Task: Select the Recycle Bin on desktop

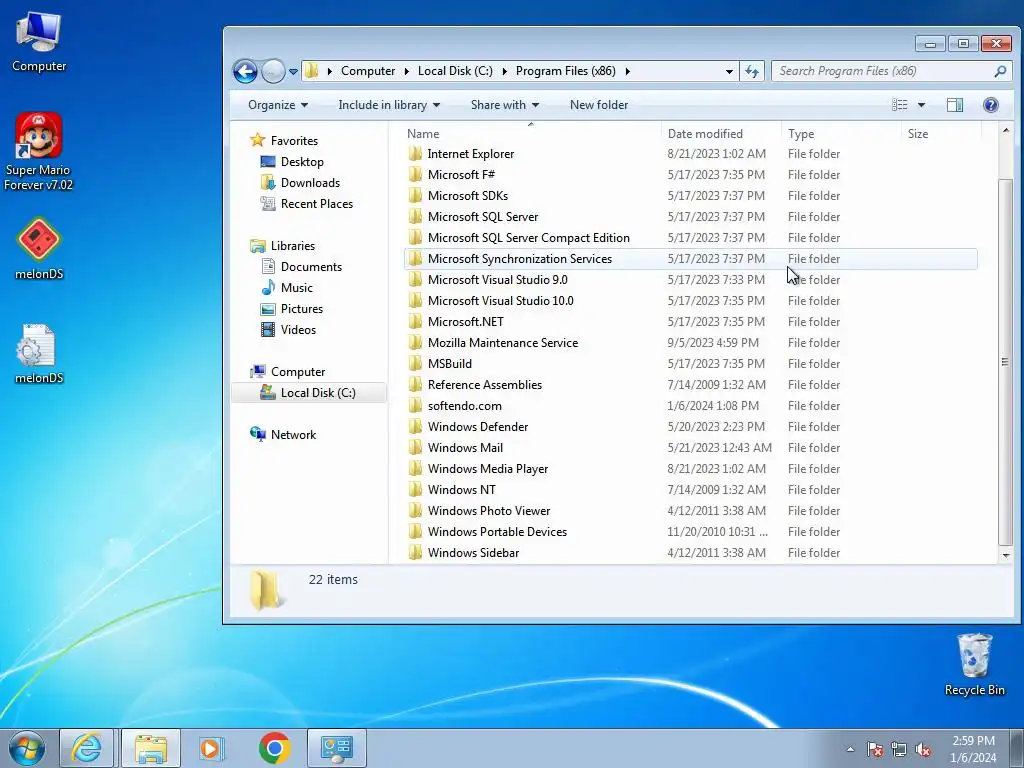Action: [974, 665]
